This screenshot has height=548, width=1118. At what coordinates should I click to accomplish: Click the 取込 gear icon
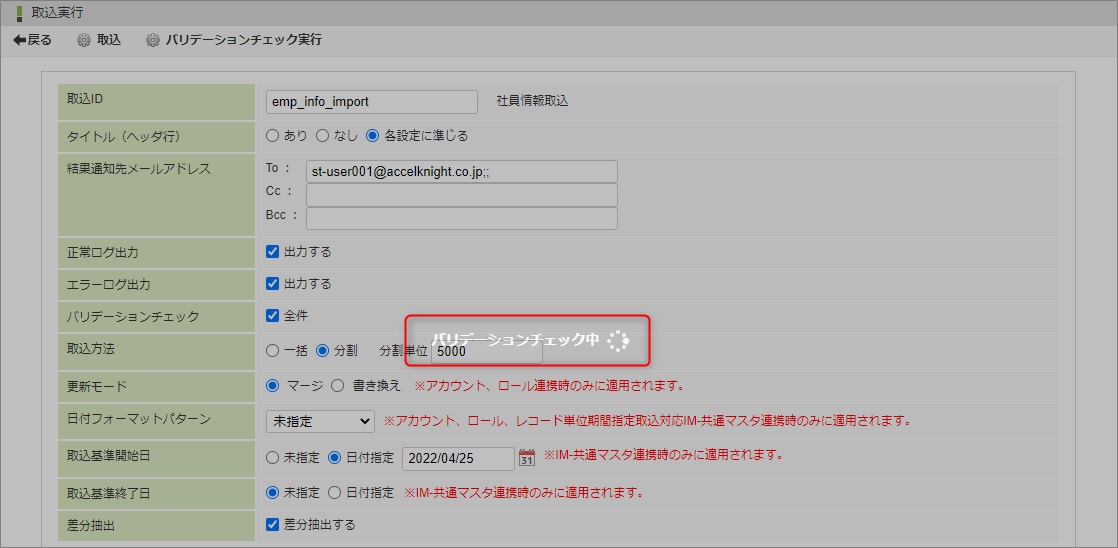click(x=85, y=40)
